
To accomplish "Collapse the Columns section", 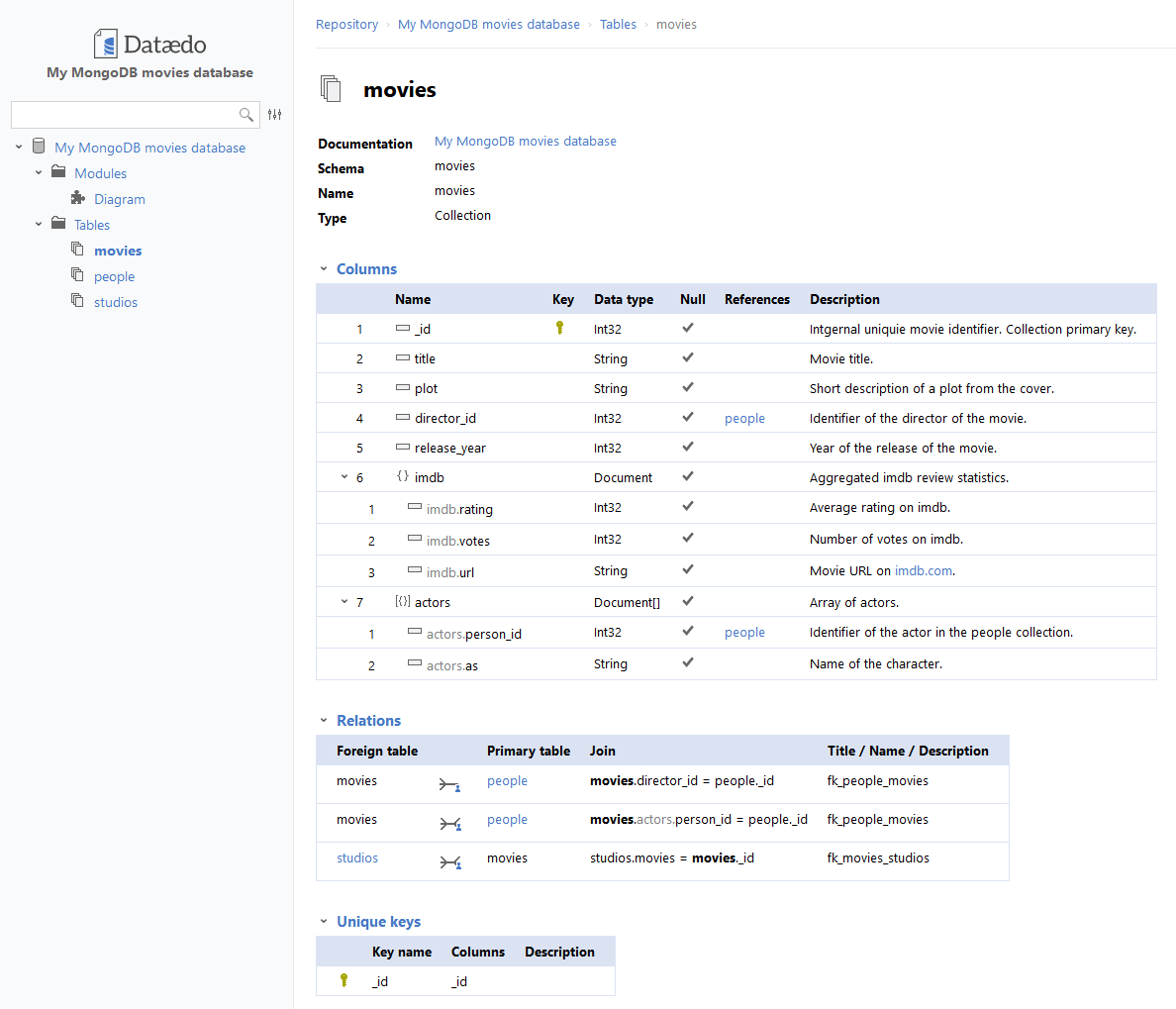I will (x=324, y=269).
